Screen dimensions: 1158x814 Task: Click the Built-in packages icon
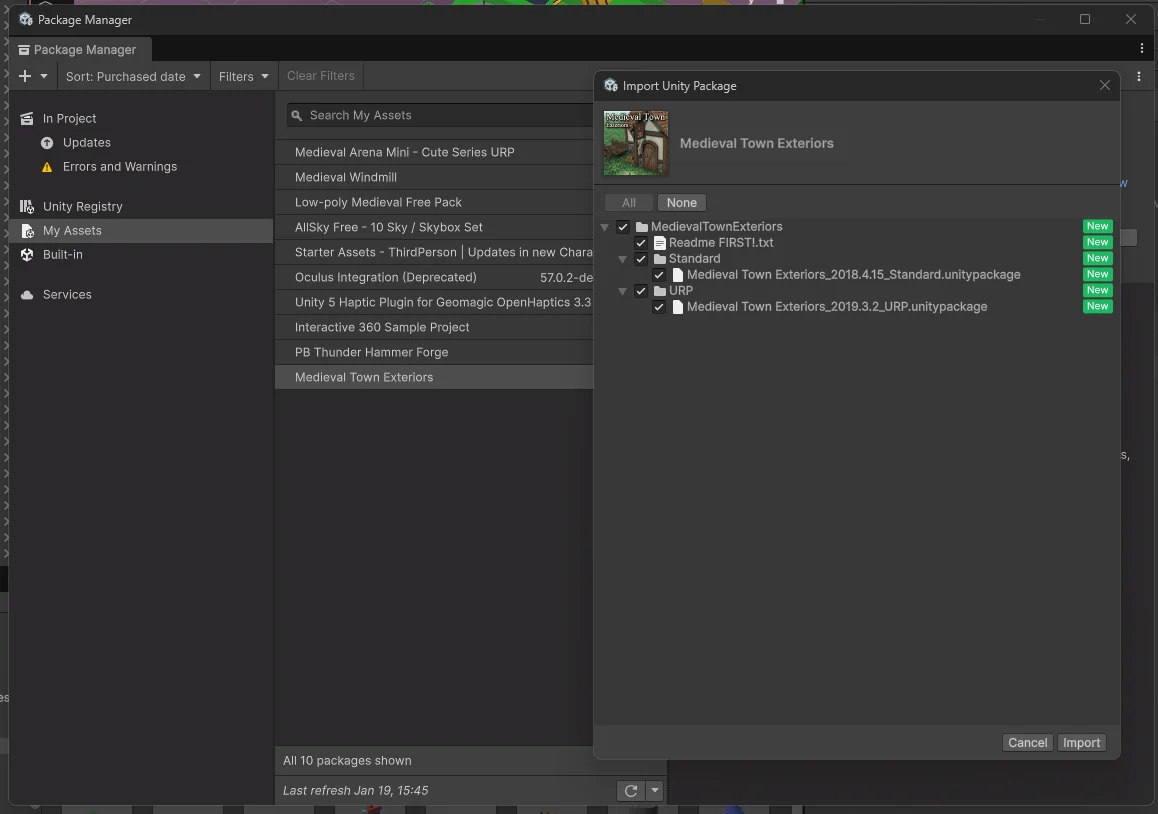[x=27, y=255]
